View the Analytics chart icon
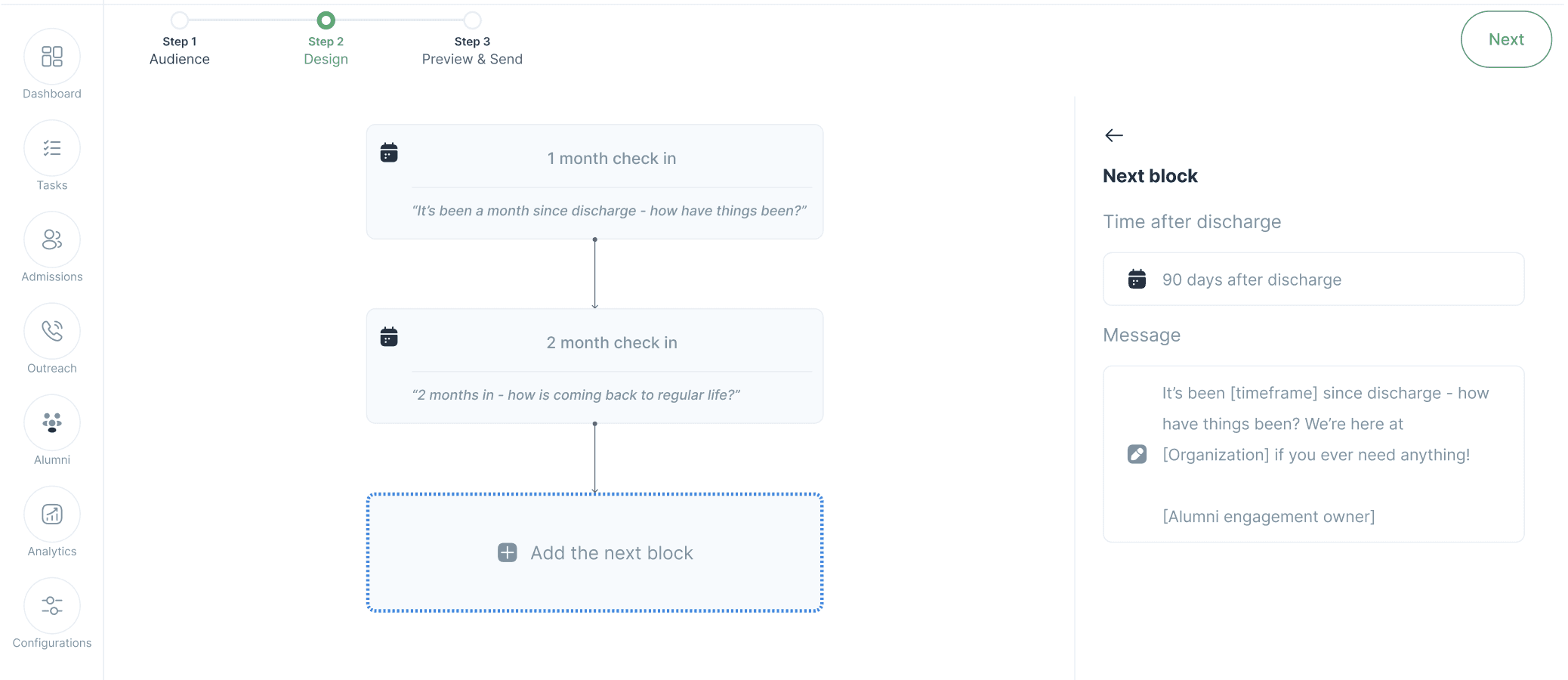This screenshot has height=680, width=1568. point(52,515)
